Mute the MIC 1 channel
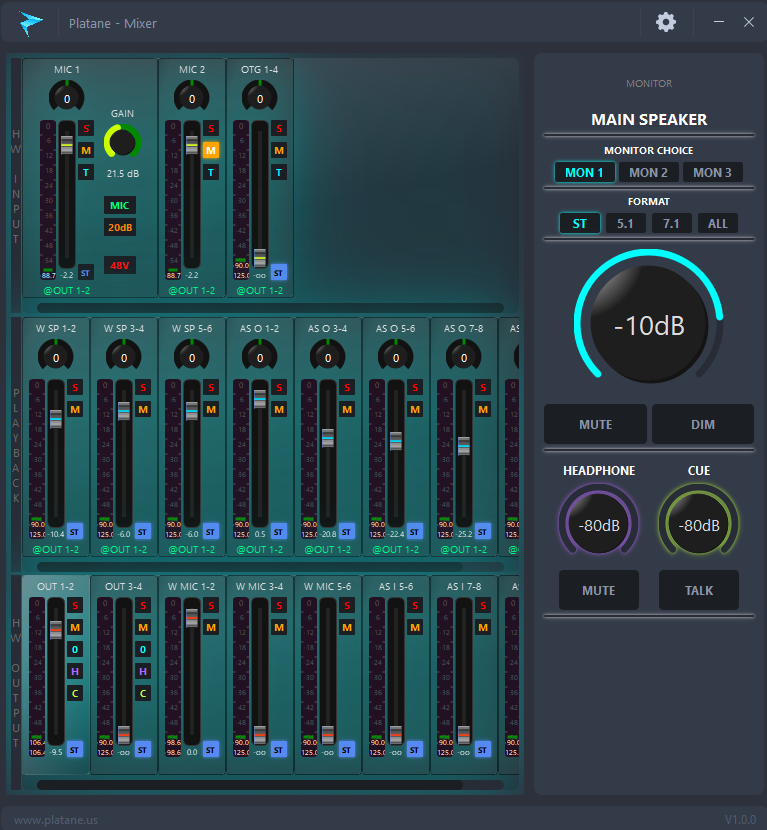The height and width of the screenshot is (830, 767). (86, 150)
